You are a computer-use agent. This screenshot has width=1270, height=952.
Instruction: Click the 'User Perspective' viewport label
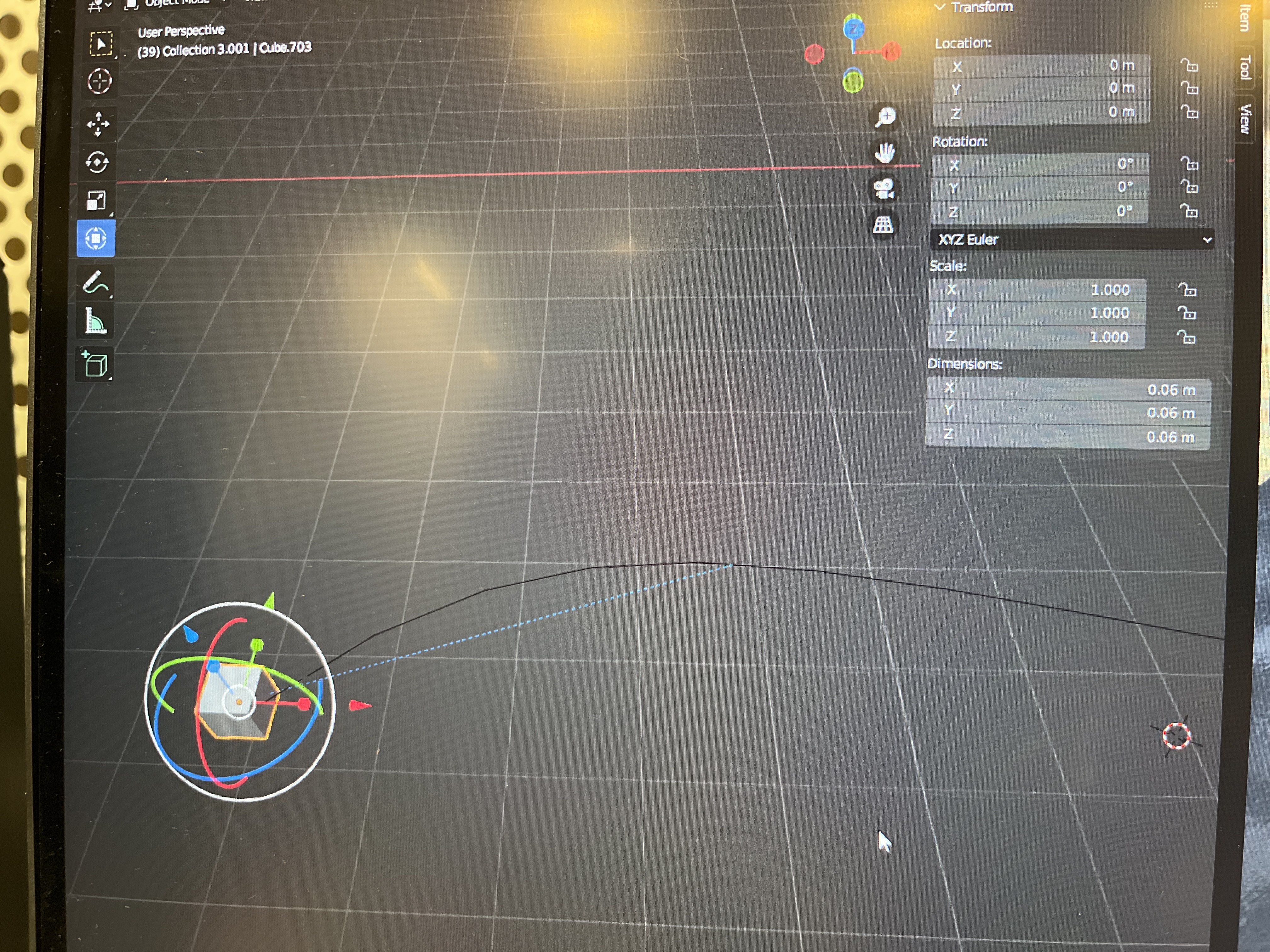pos(181,31)
